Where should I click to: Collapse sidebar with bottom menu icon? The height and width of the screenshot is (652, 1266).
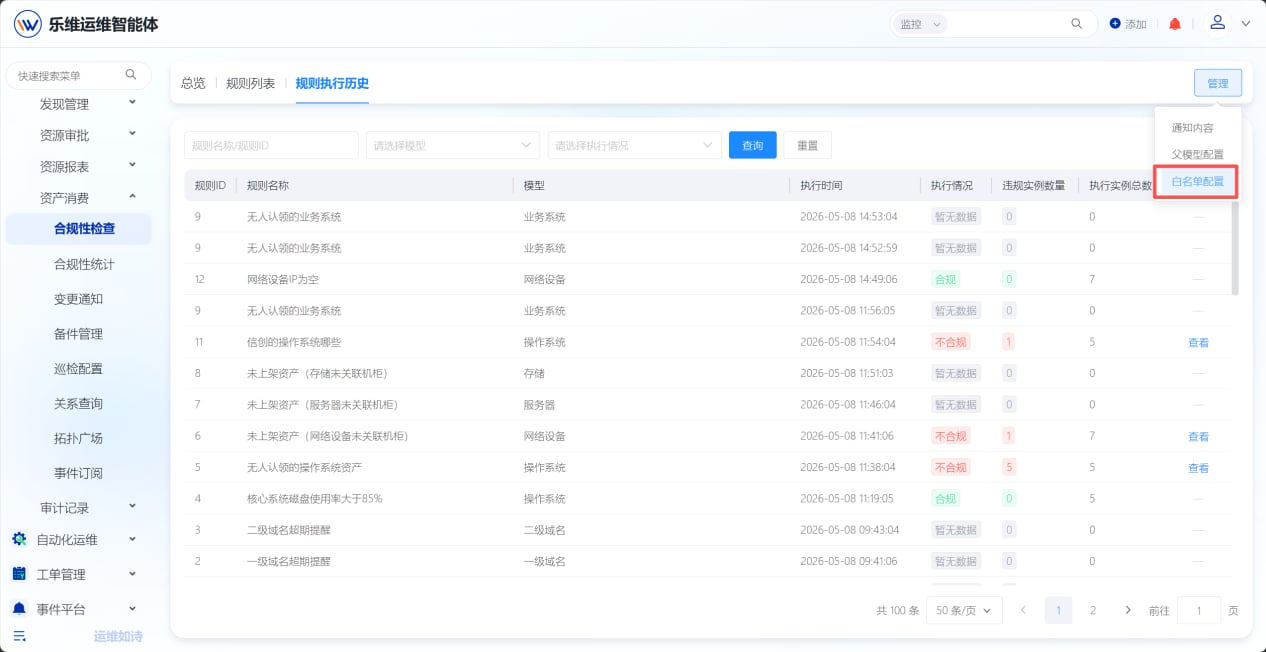point(19,636)
